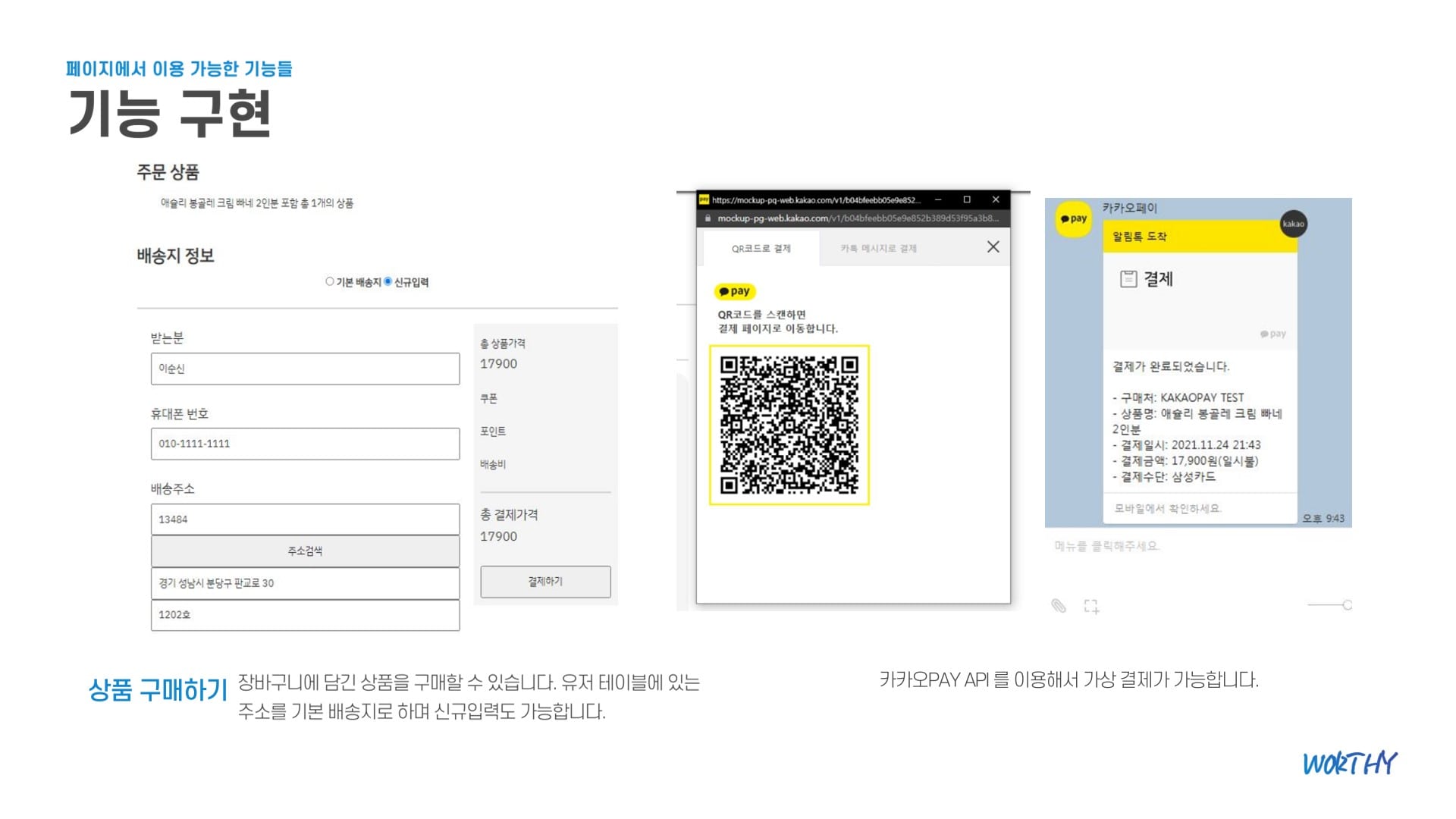
Task: Click the postal code field 13484
Action: pos(305,519)
